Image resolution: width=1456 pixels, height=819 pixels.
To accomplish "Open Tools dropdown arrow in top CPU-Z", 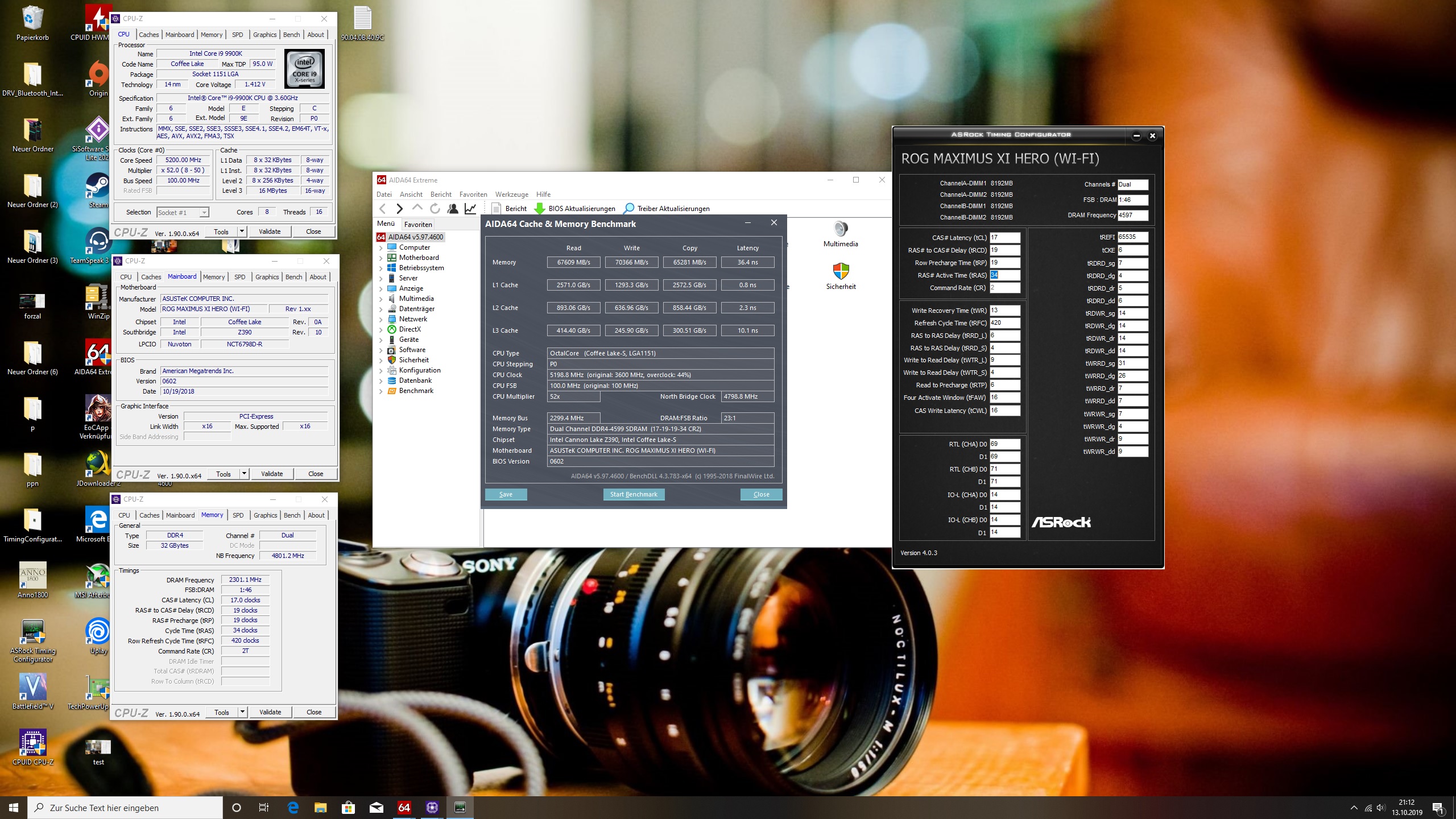I will pyautogui.click(x=242, y=231).
